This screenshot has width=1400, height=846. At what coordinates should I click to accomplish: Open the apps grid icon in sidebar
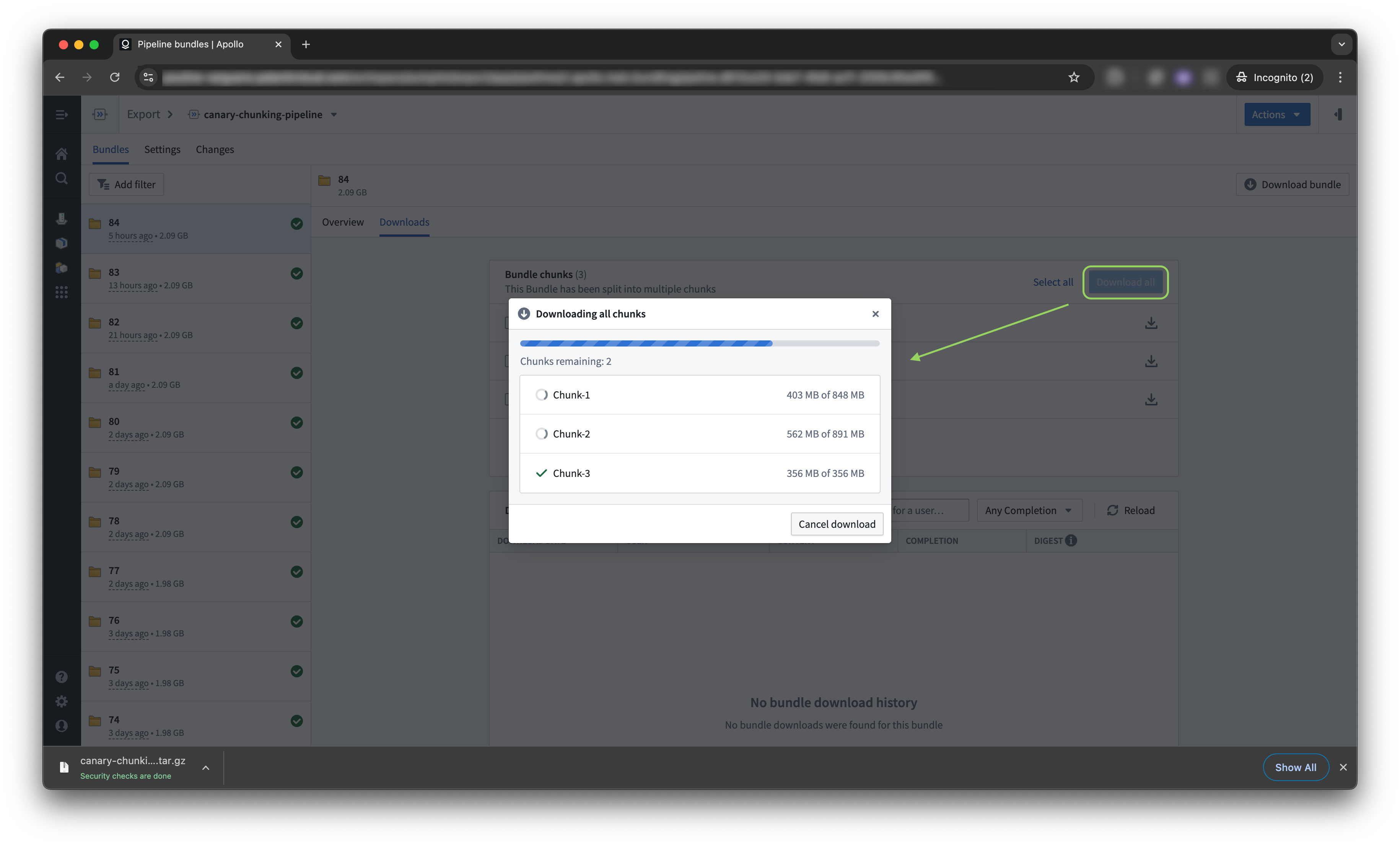point(61,292)
